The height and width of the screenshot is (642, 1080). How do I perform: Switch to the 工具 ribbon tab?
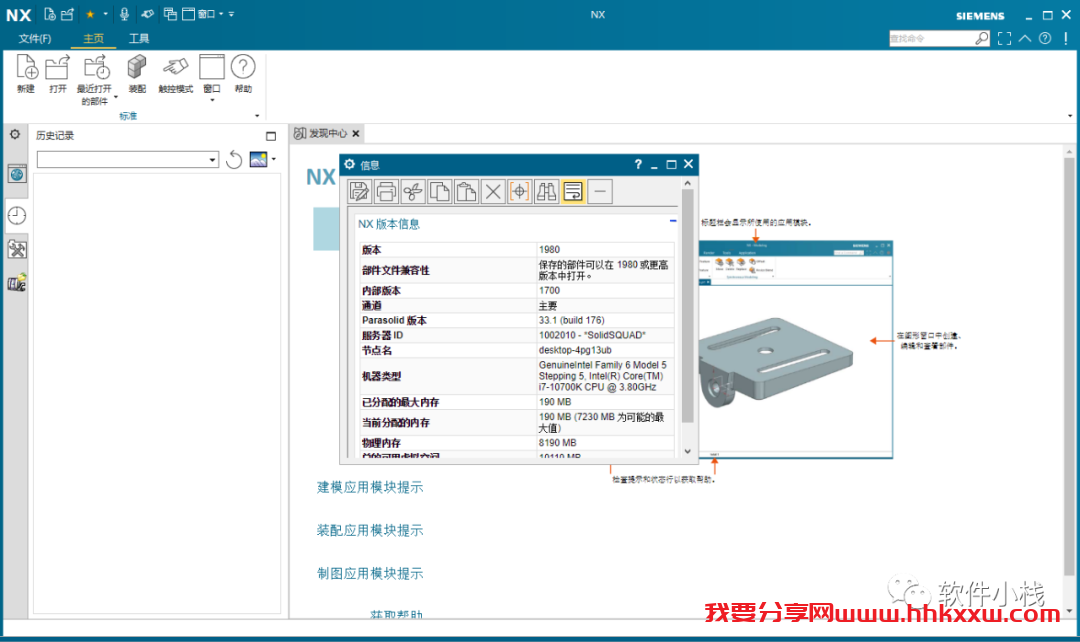pos(139,39)
